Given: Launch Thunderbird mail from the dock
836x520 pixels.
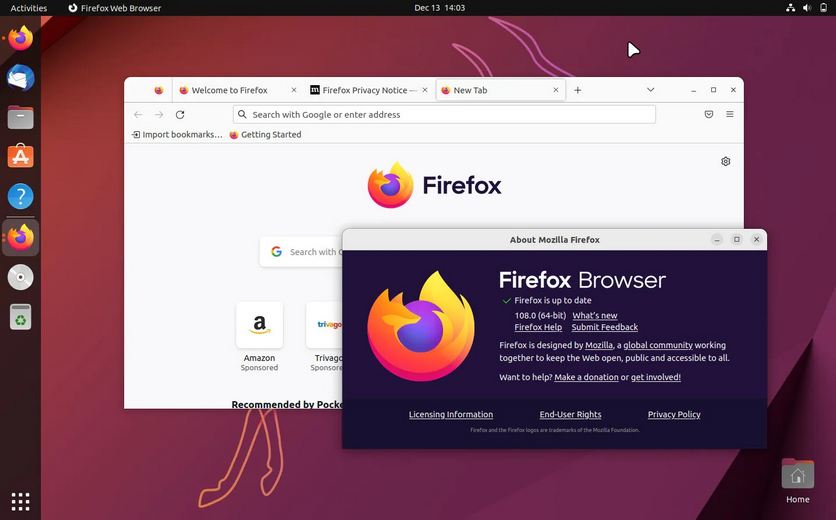Looking at the screenshot, I should pyautogui.click(x=20, y=78).
